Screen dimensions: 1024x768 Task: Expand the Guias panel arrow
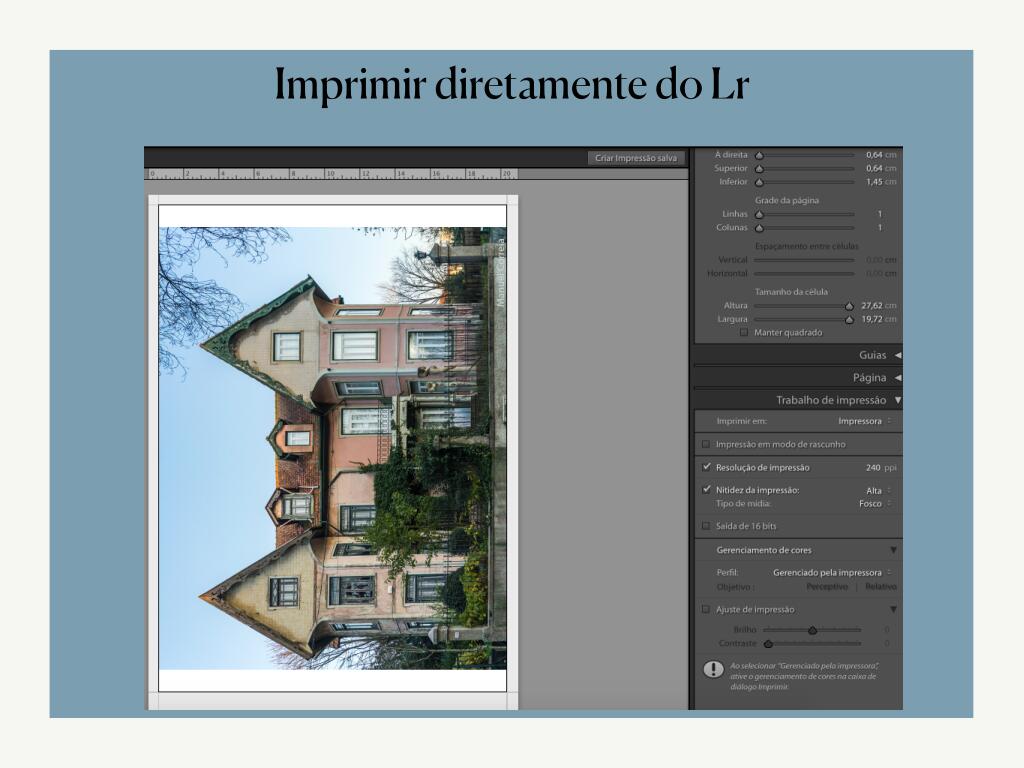(x=897, y=355)
